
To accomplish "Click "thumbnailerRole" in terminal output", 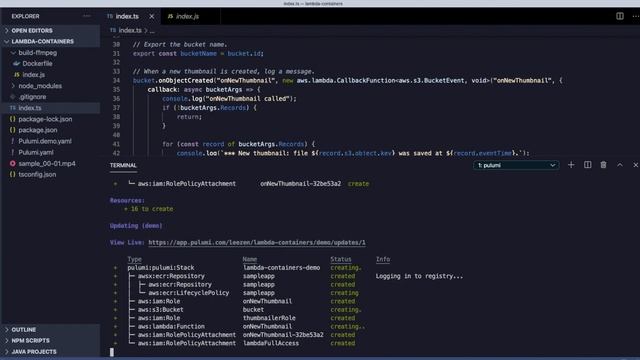I will [x=269, y=318].
